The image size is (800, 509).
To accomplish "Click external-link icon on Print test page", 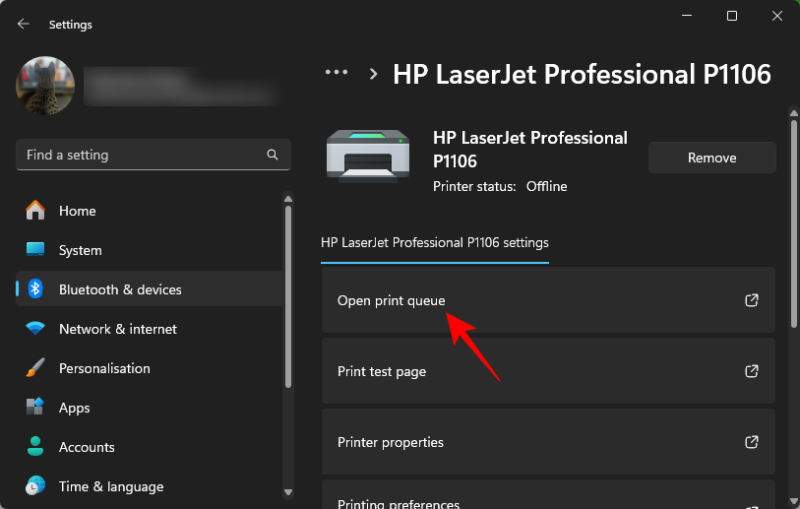I will coord(752,371).
